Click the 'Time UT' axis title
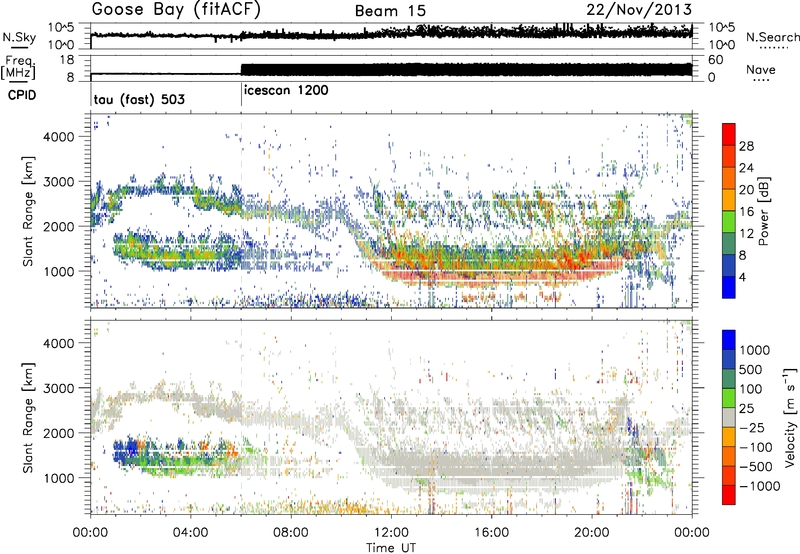This screenshot has height=554, width=800. [391, 547]
